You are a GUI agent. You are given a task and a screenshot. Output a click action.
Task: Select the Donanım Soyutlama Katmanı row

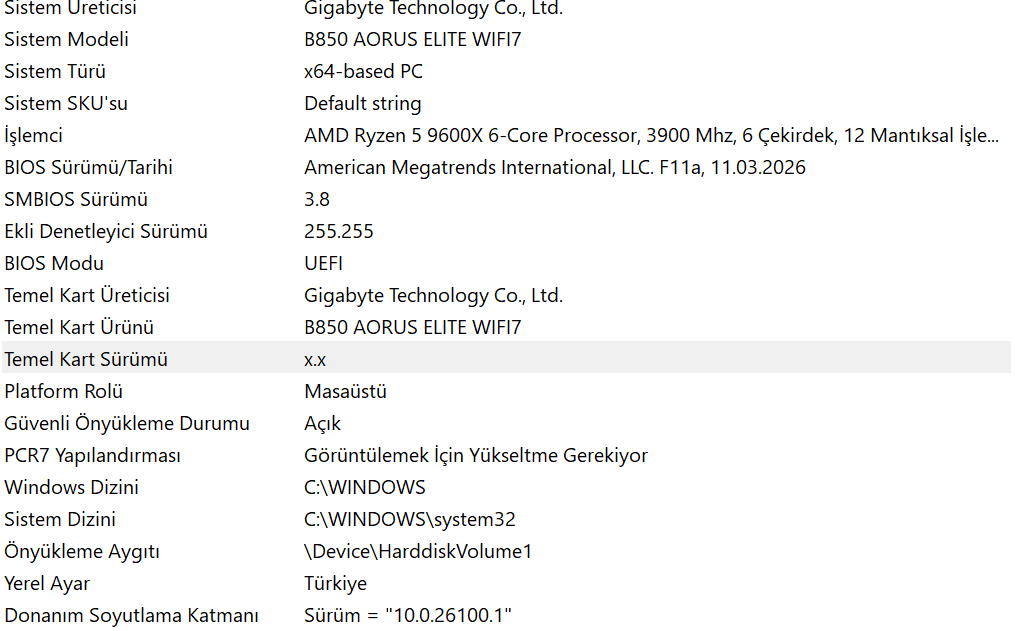pos(506,615)
